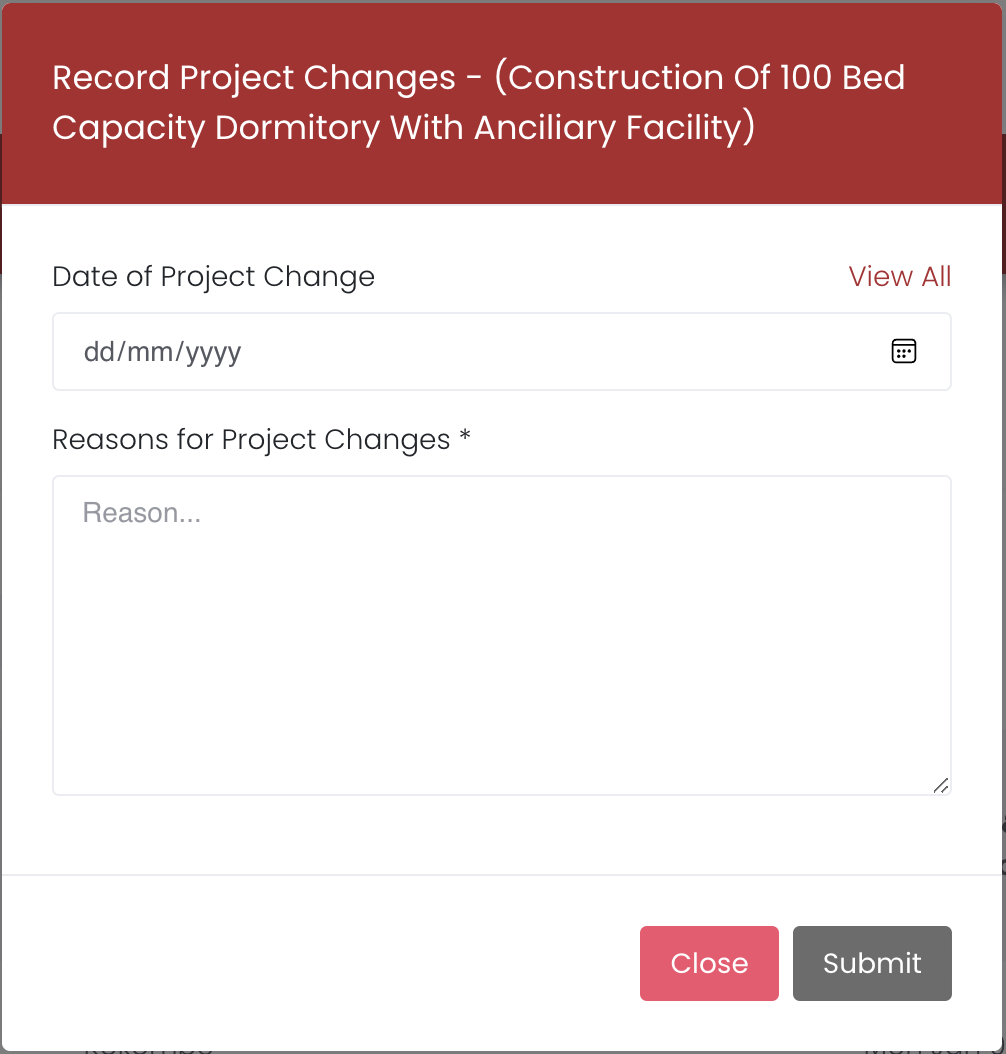Screen dimensions: 1006x1054
Task: Submit the project change form
Action: 871,963
